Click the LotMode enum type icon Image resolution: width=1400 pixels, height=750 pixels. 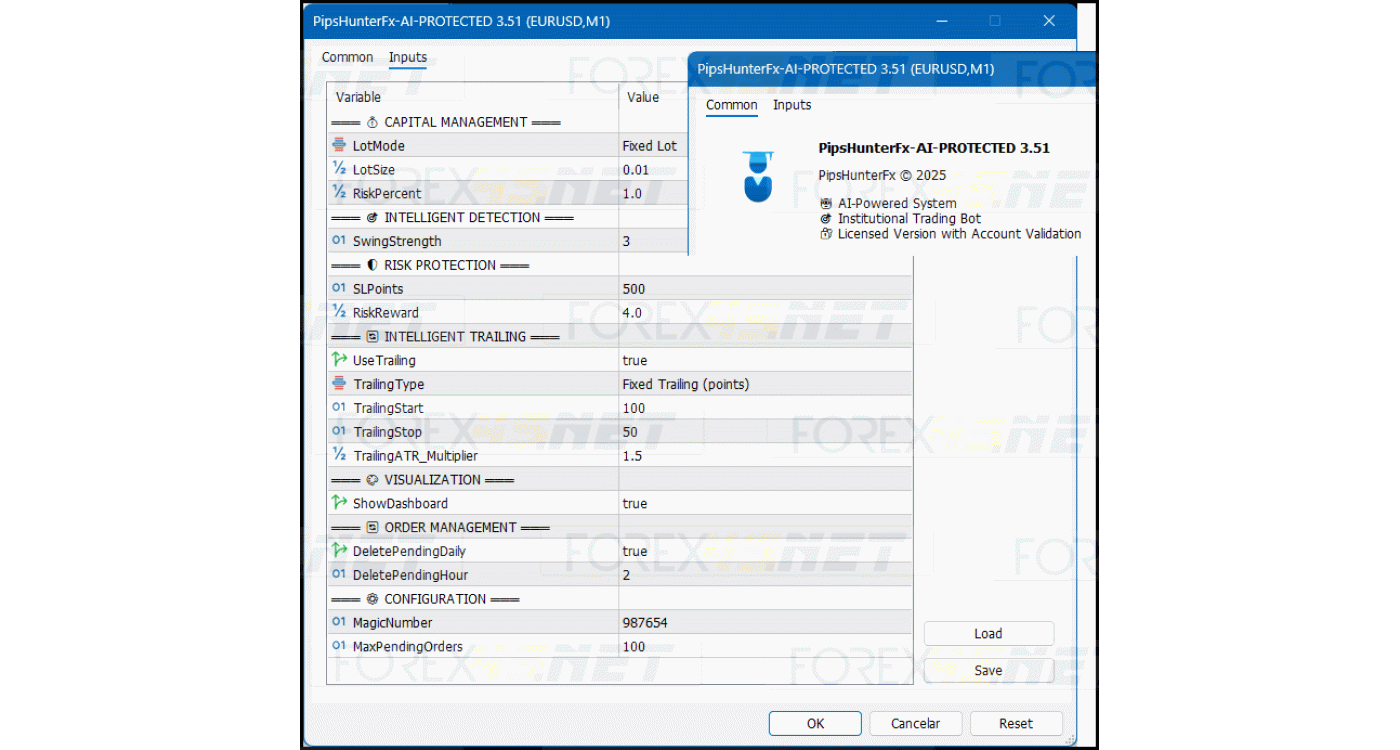point(339,146)
